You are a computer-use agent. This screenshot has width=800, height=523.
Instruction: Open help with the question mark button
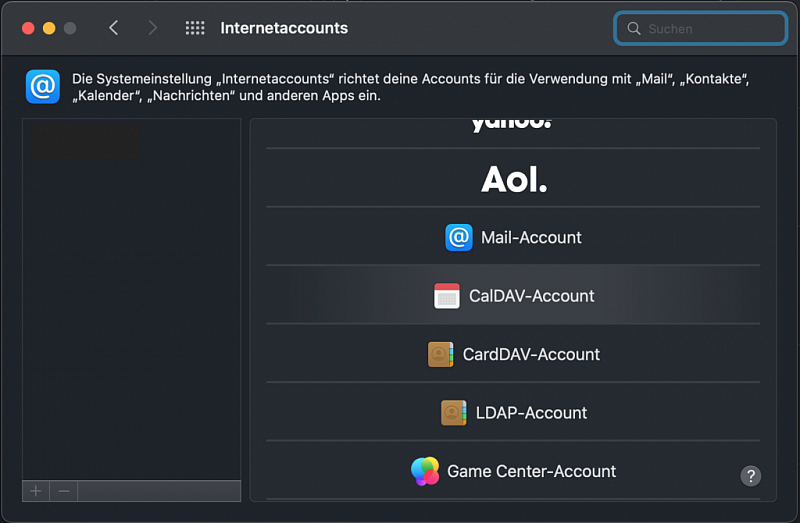(751, 476)
